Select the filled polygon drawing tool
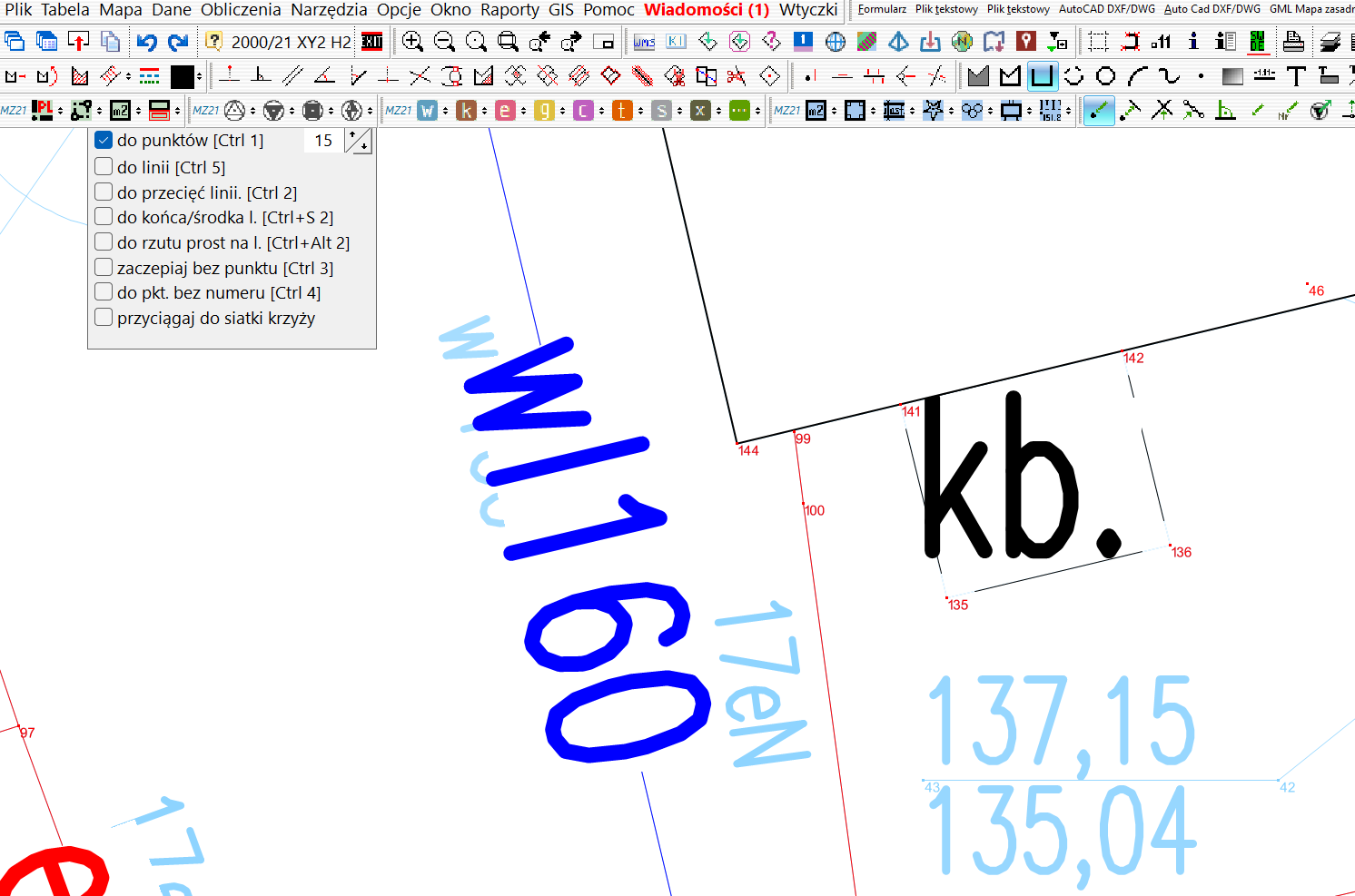 pos(978,76)
